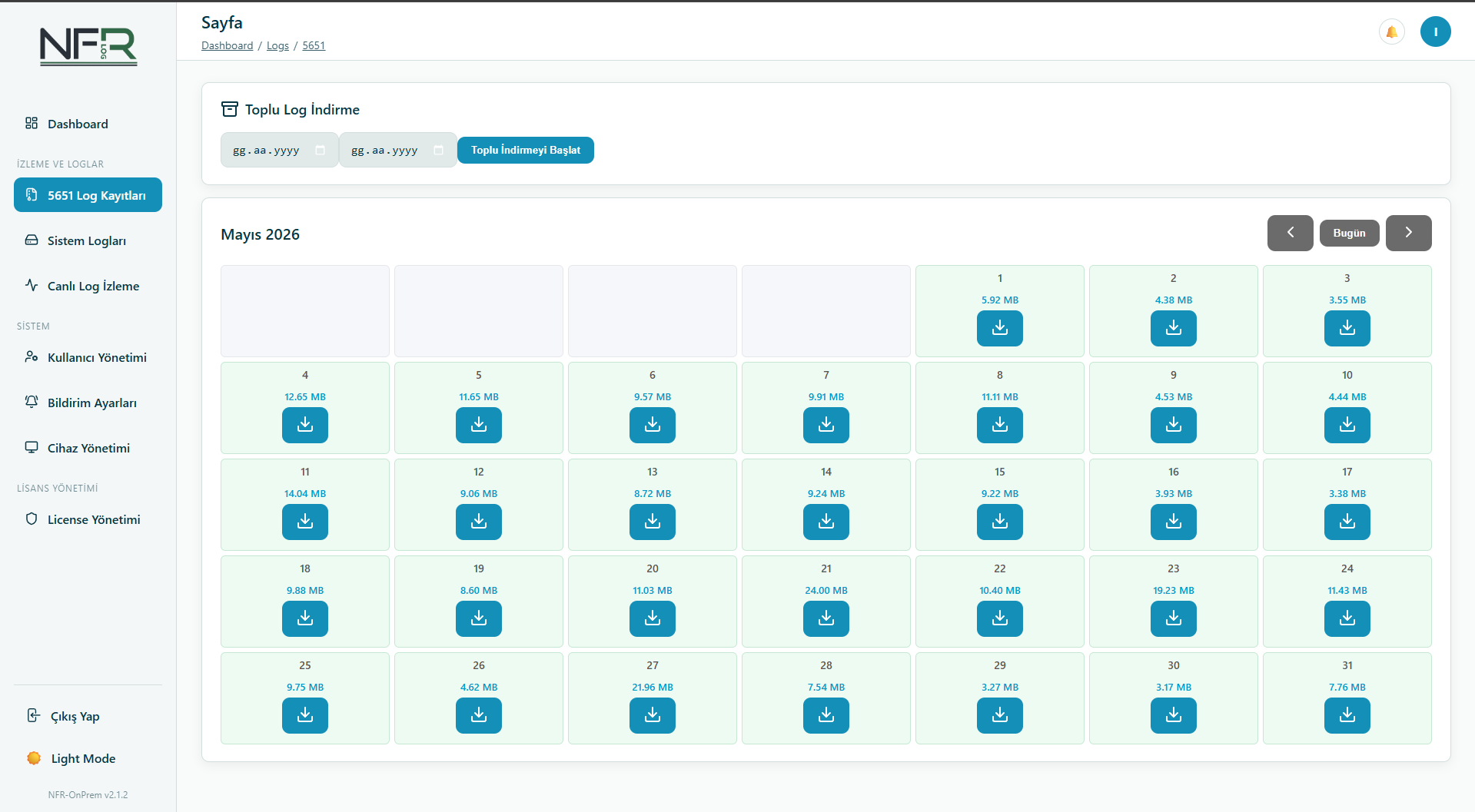Set the start date field
The image size is (1475, 812).
279,150
